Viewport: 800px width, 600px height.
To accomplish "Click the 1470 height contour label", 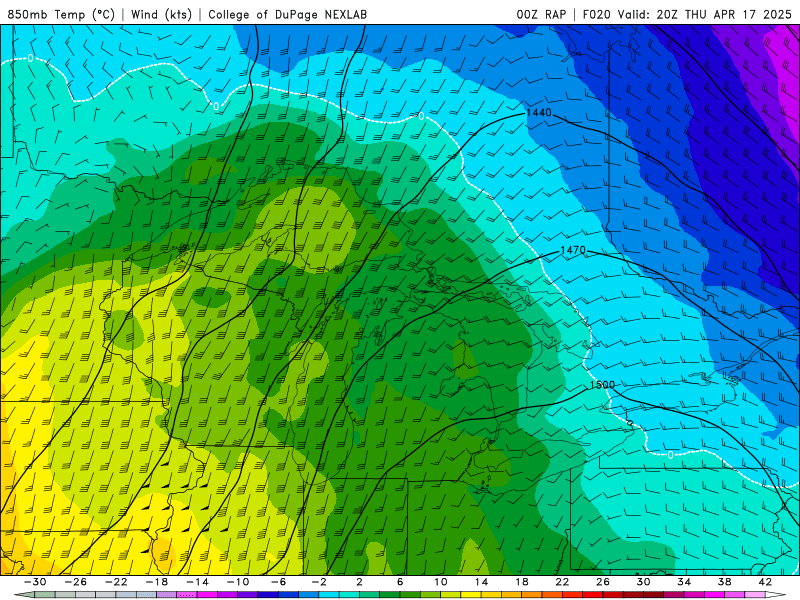I will pos(573,250).
